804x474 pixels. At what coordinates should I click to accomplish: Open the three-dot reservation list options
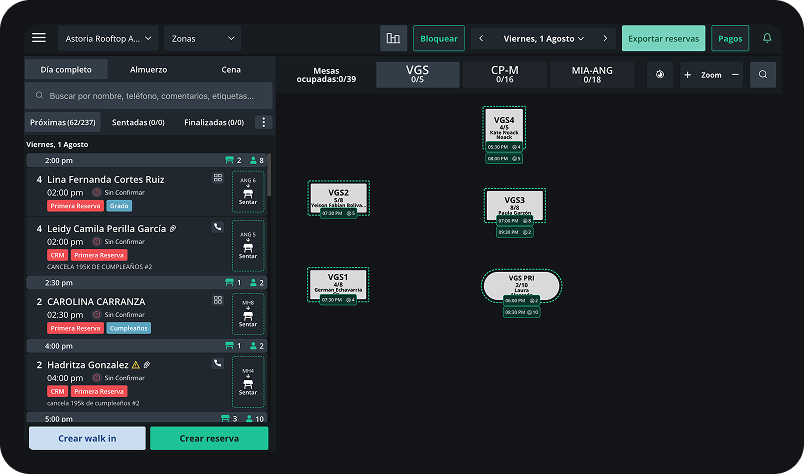(264, 122)
